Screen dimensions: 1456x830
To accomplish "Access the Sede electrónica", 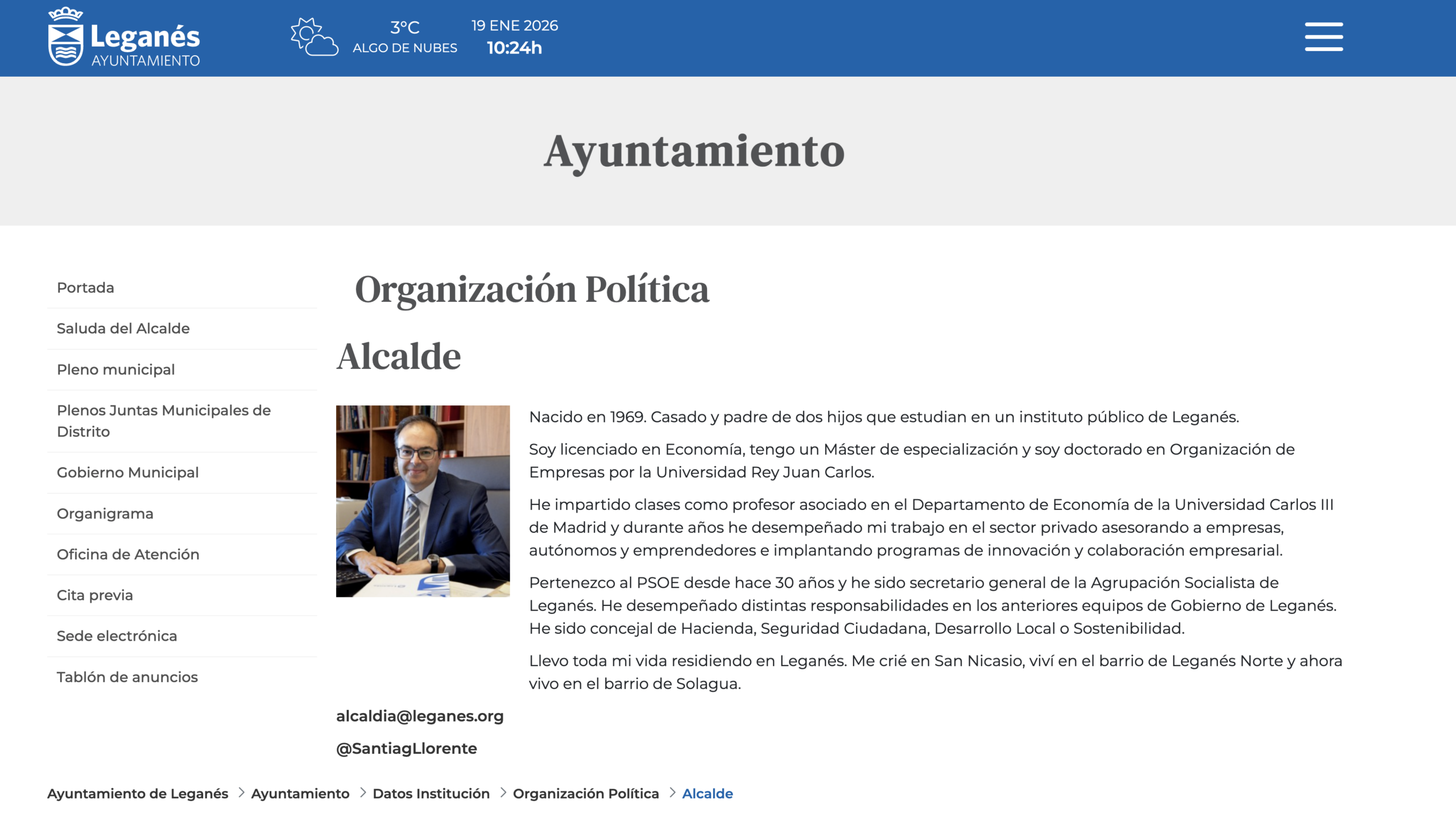I will 117,636.
